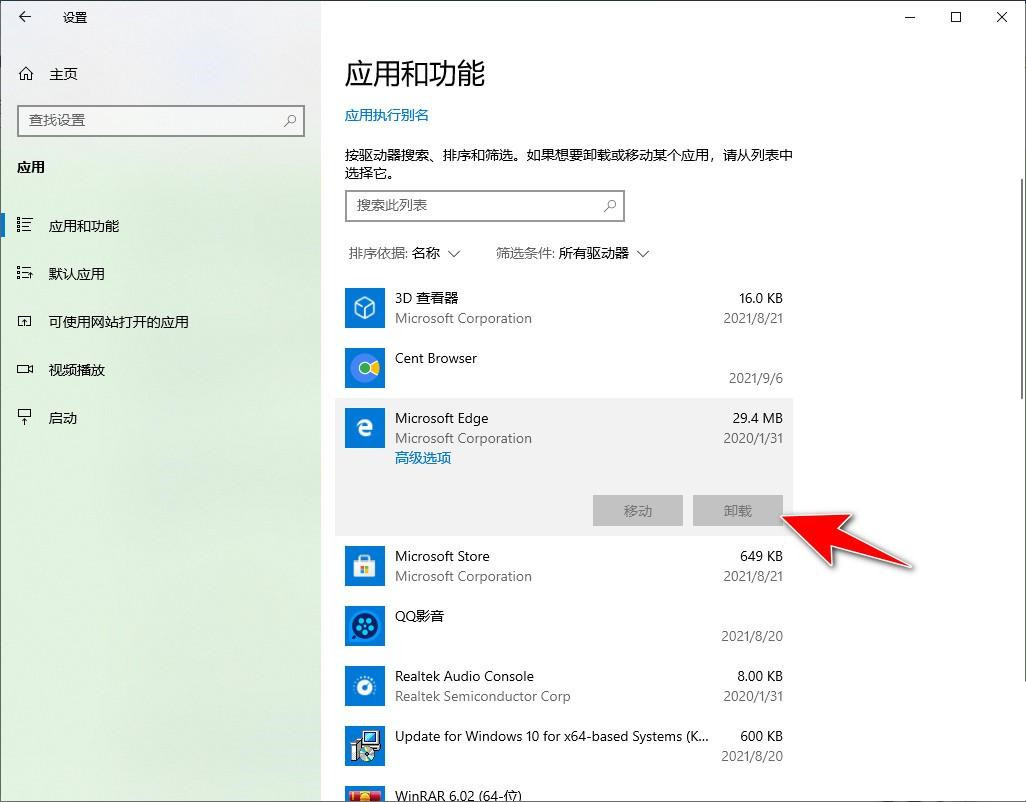
Task: Click the QQ影音 app icon
Action: 364,626
